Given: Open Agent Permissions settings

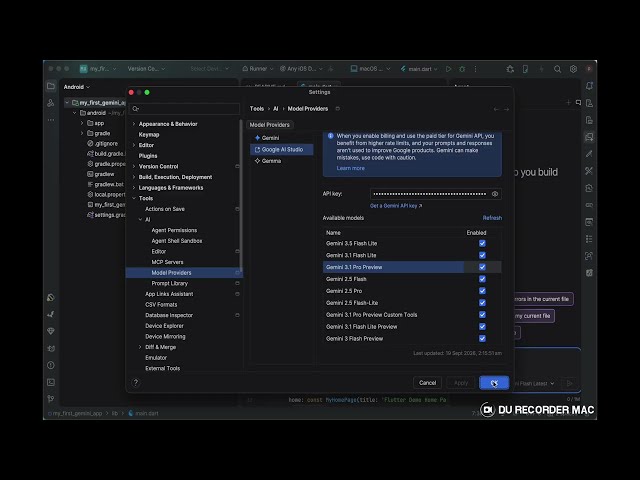Looking at the screenshot, I should [174, 230].
